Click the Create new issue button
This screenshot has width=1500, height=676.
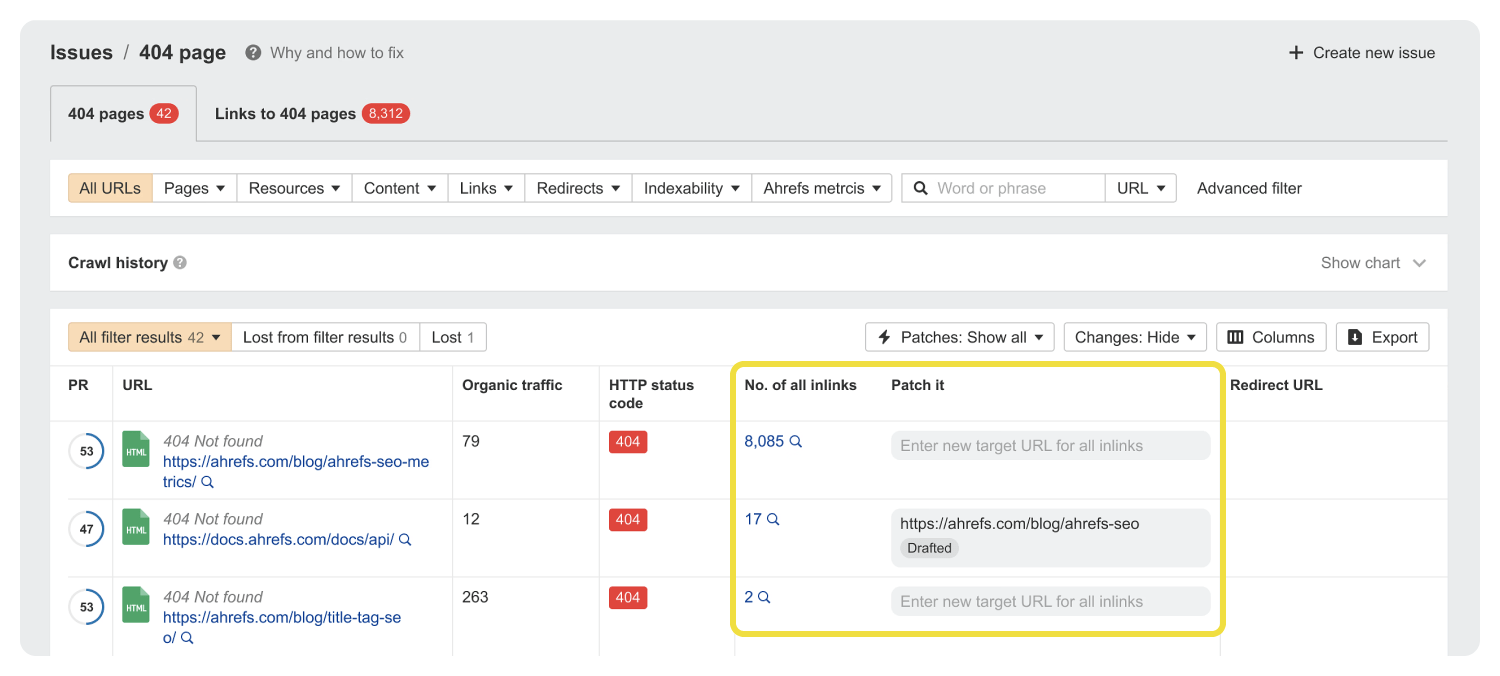(1360, 52)
